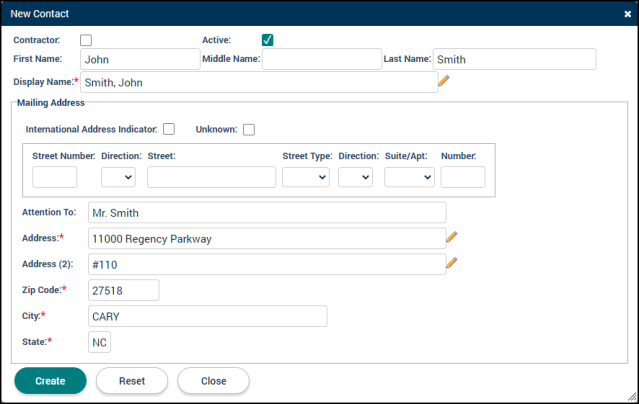Image resolution: width=639 pixels, height=404 pixels.
Task: Open the Street Type dropdown
Action: tap(306, 177)
